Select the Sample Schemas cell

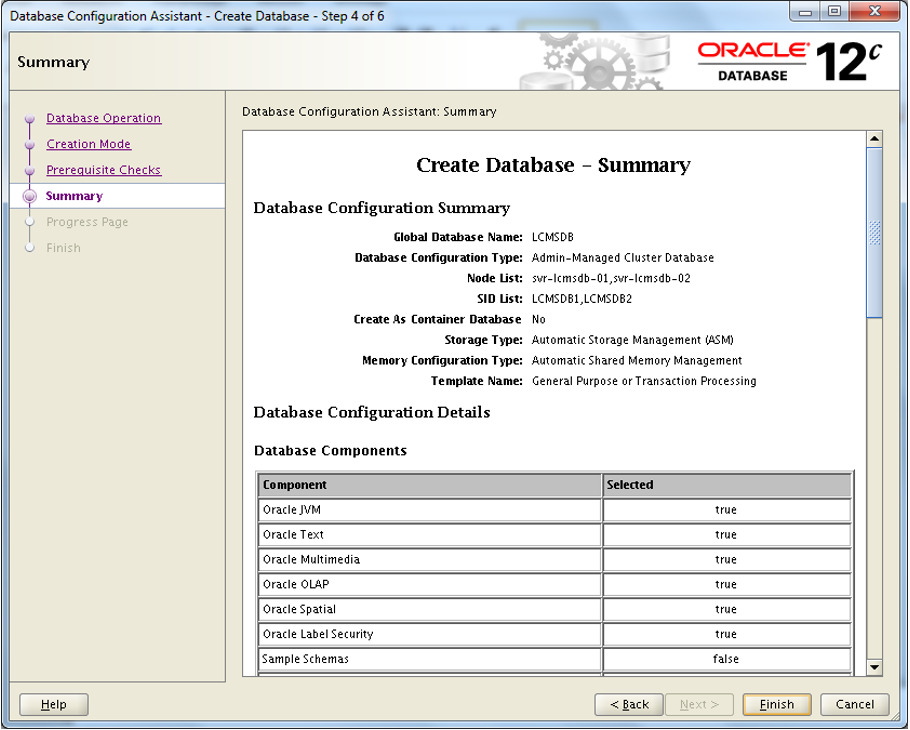429,659
